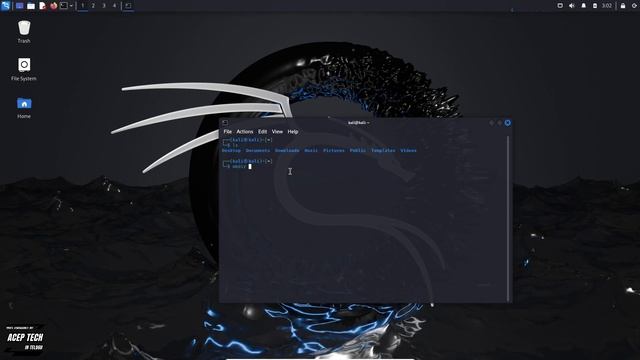The image size is (640, 360).
Task: Click the terminal vertical scrollbar
Action: (x=508, y=219)
